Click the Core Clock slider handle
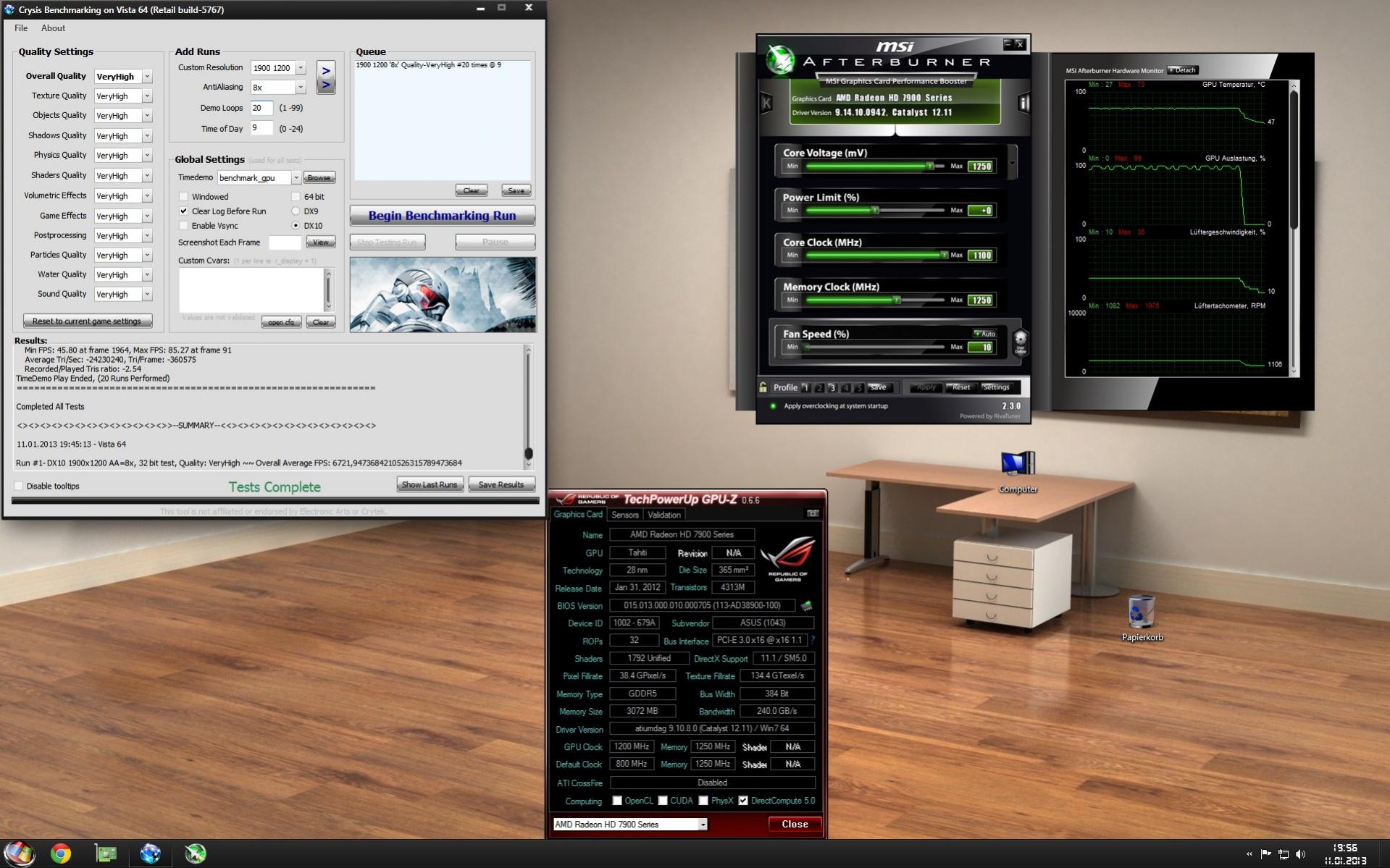 [x=943, y=255]
